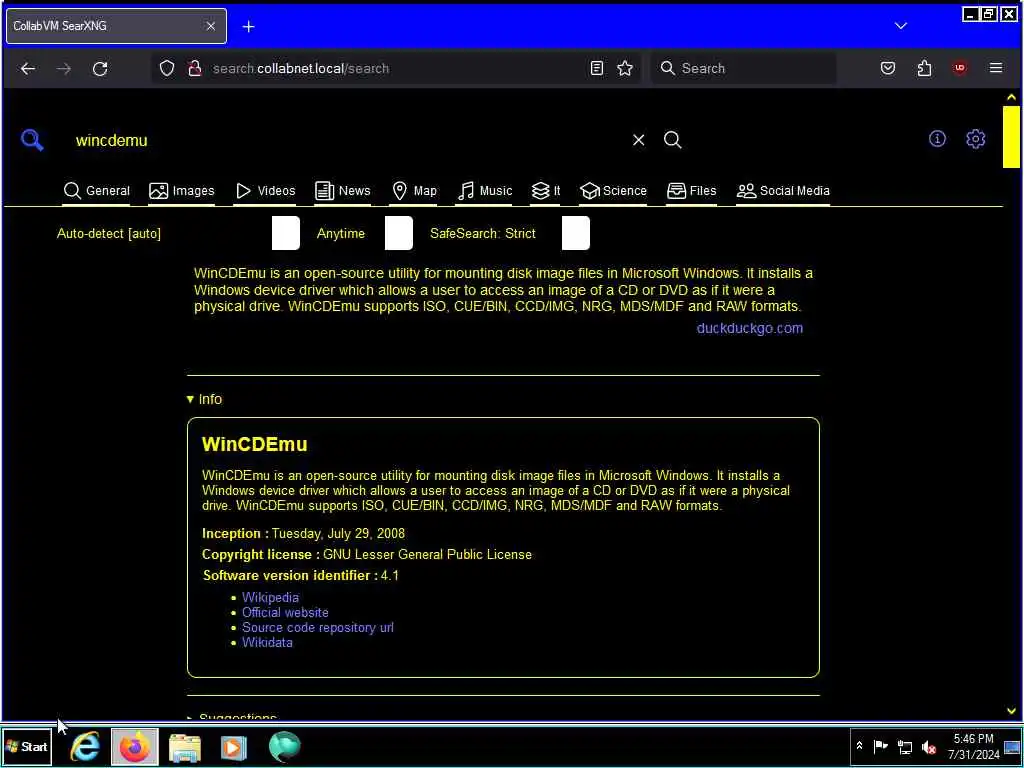Click the yellow vertical scrollbar thumb
Screen dimensions: 1024x768
pos(1010,137)
